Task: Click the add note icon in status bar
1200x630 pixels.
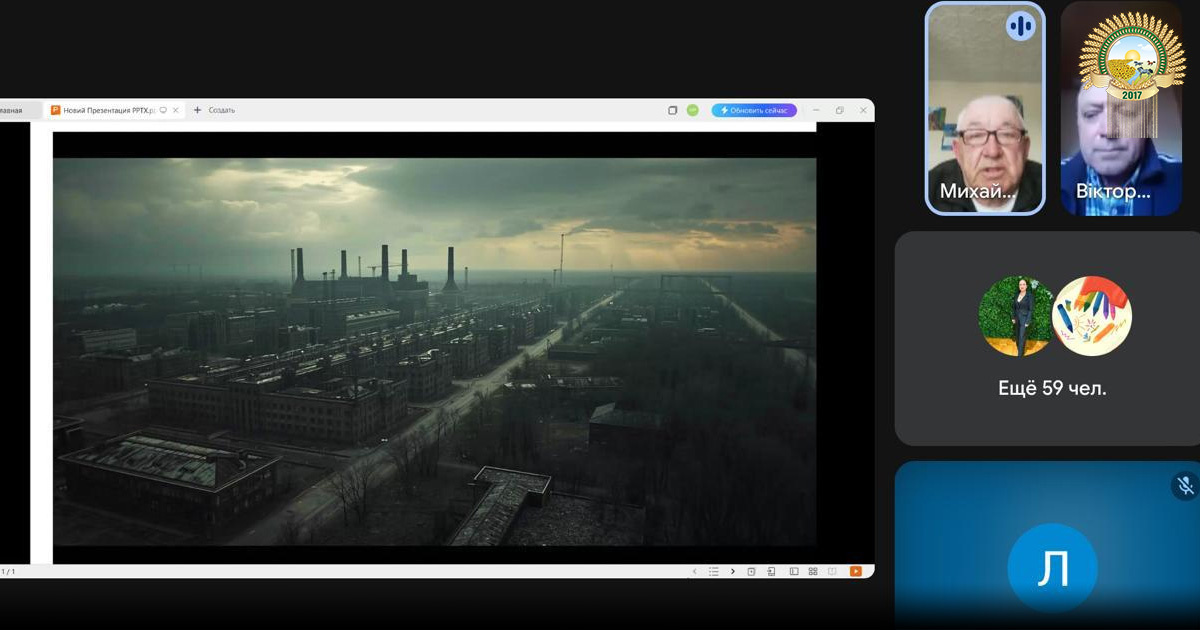Action: point(752,571)
